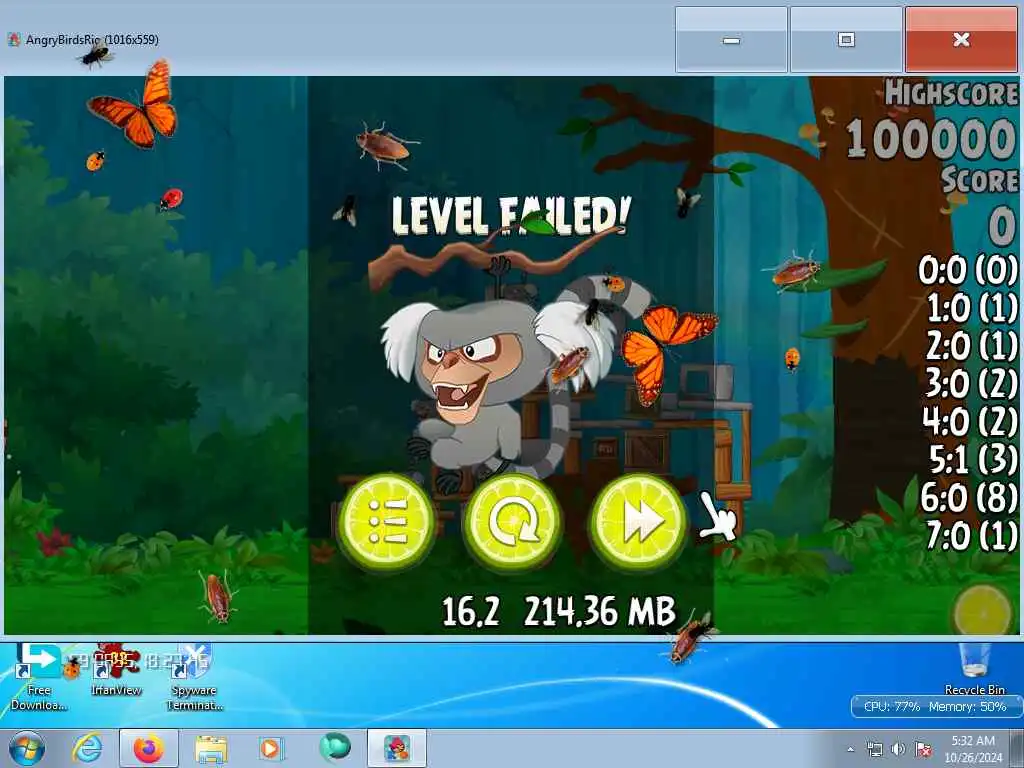
Task: Restart the level with the replay lime button
Action: tap(513, 522)
